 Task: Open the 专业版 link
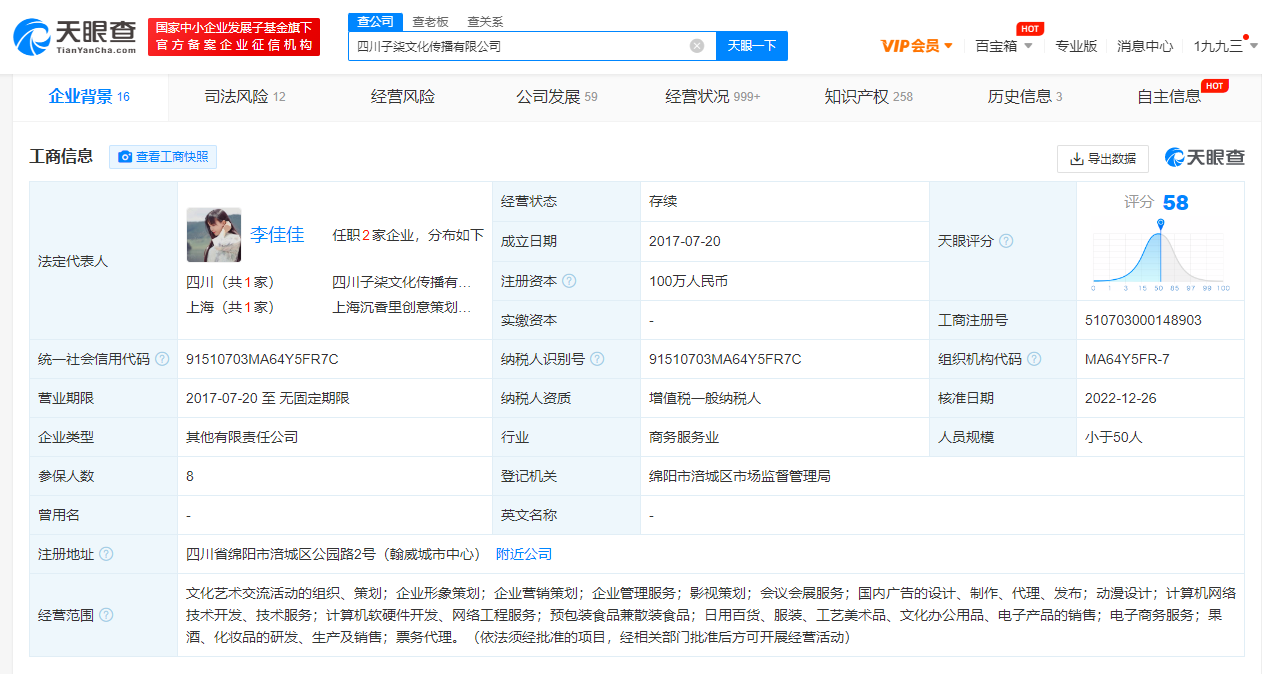(x=1076, y=46)
